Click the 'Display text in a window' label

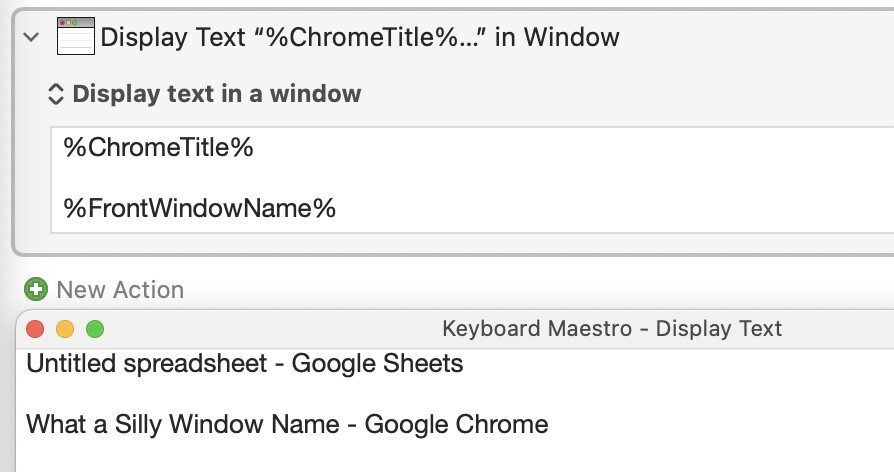point(217,95)
